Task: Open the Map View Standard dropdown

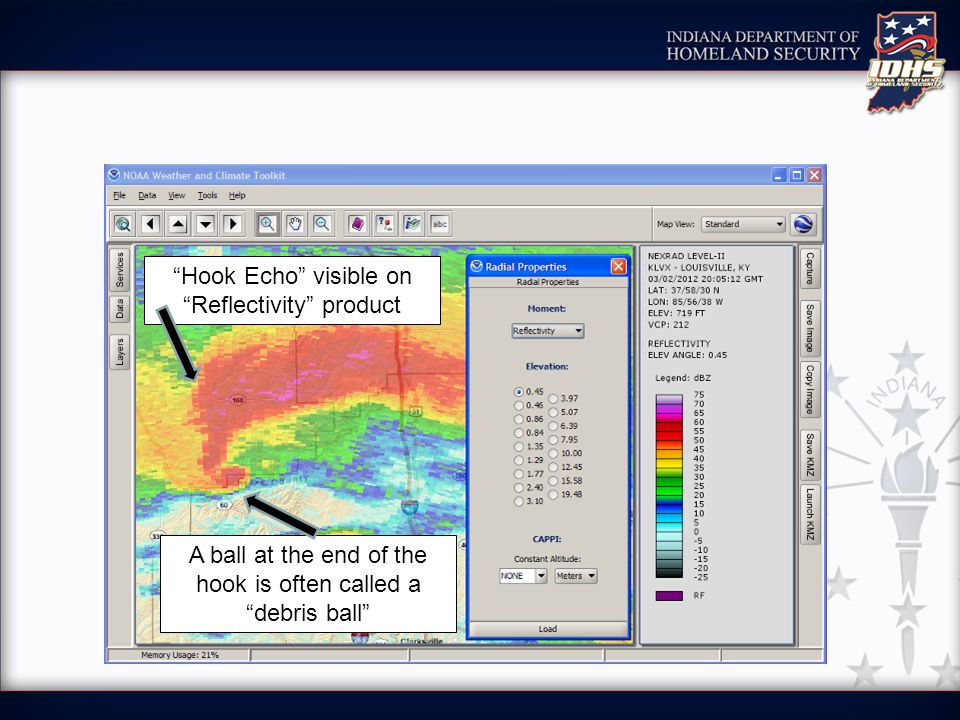Action: click(x=743, y=224)
